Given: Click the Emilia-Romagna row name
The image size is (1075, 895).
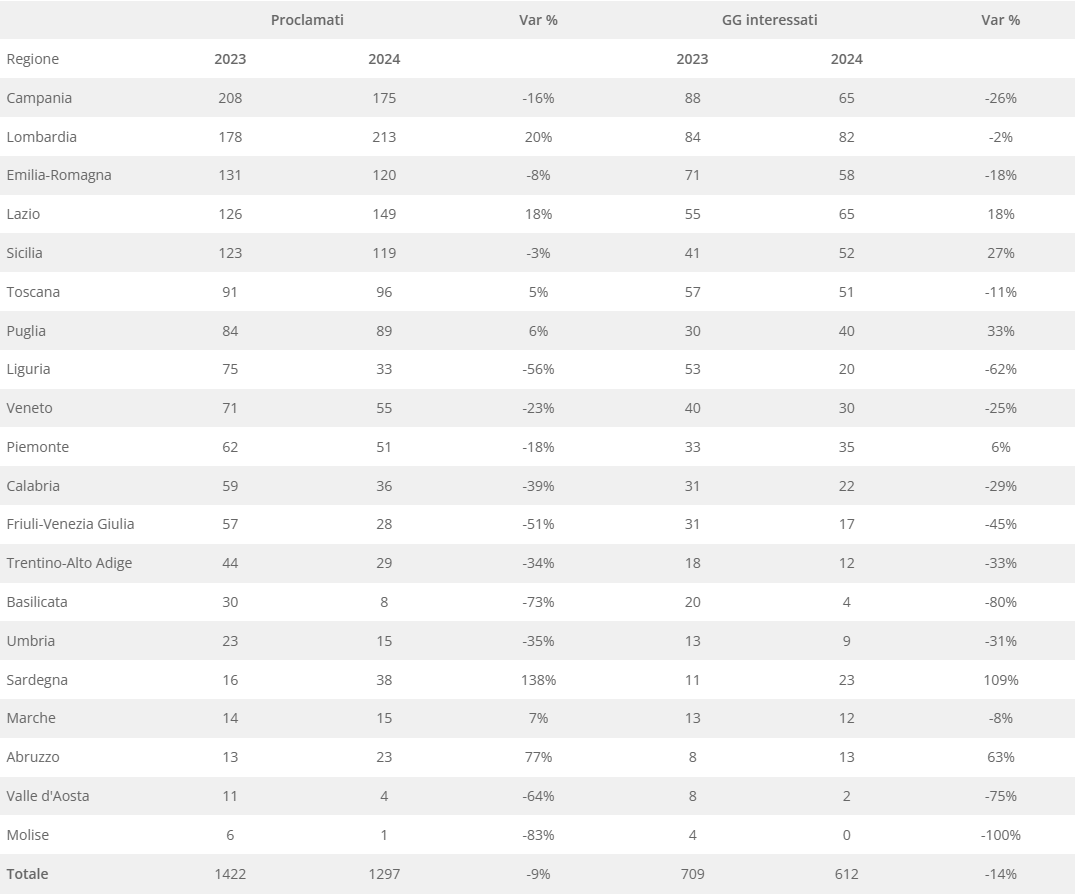Looking at the screenshot, I should click(59, 175).
